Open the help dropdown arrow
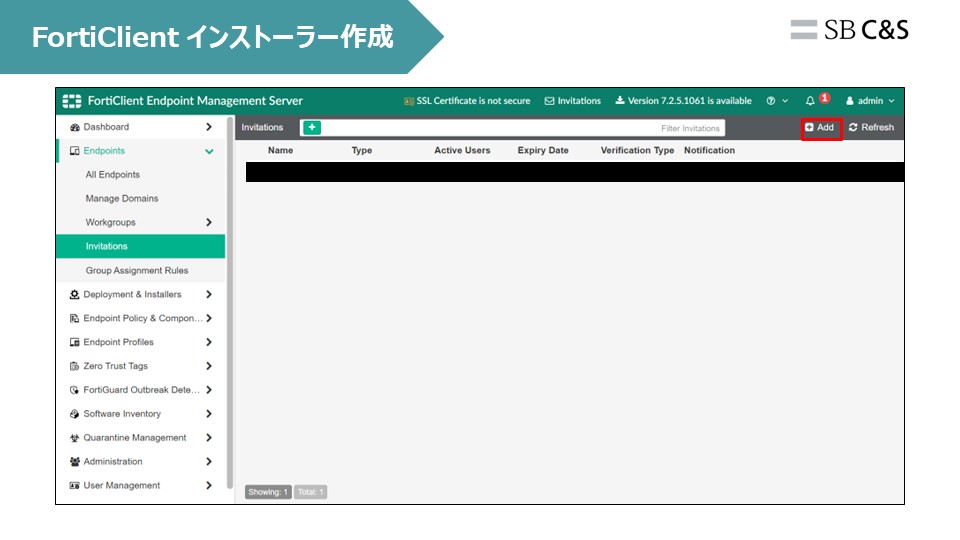The width and height of the screenshot is (960, 540). tap(785, 101)
